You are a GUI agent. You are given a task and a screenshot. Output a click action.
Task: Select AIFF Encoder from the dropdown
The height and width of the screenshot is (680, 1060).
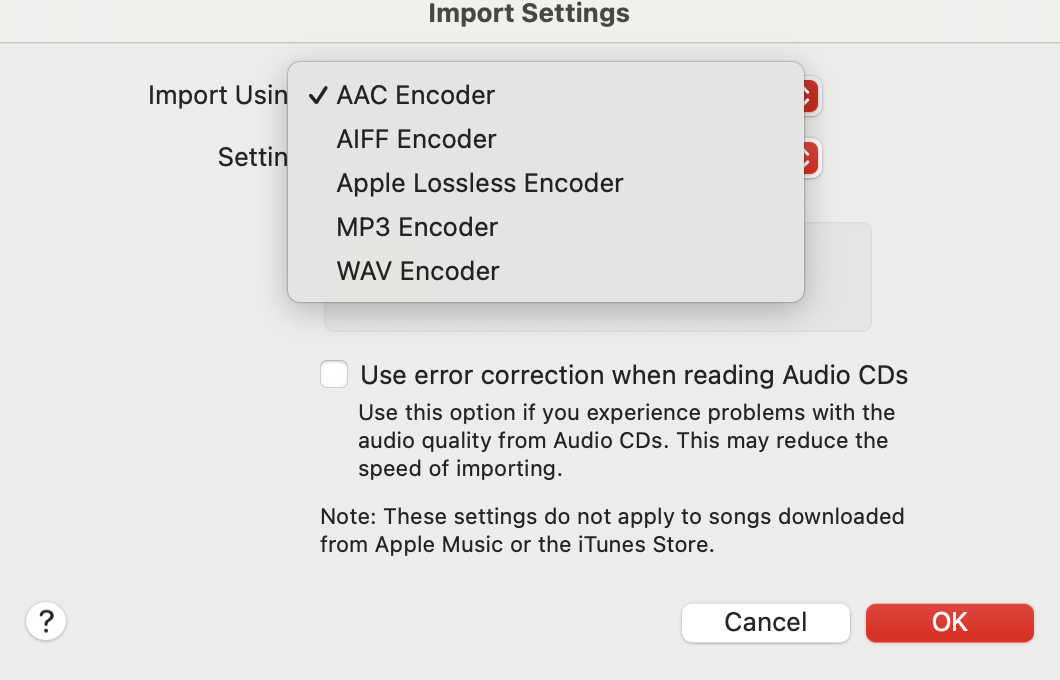click(415, 139)
